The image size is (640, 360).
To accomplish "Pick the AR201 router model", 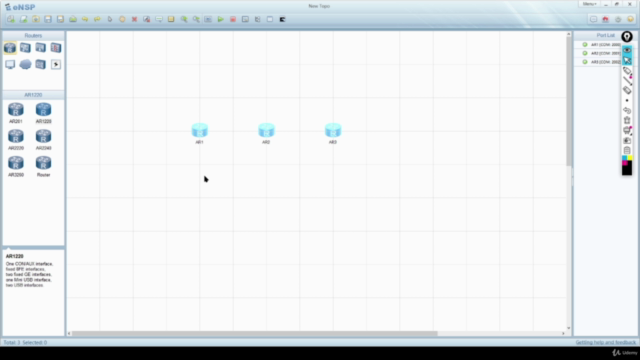I will pyautogui.click(x=16, y=112).
